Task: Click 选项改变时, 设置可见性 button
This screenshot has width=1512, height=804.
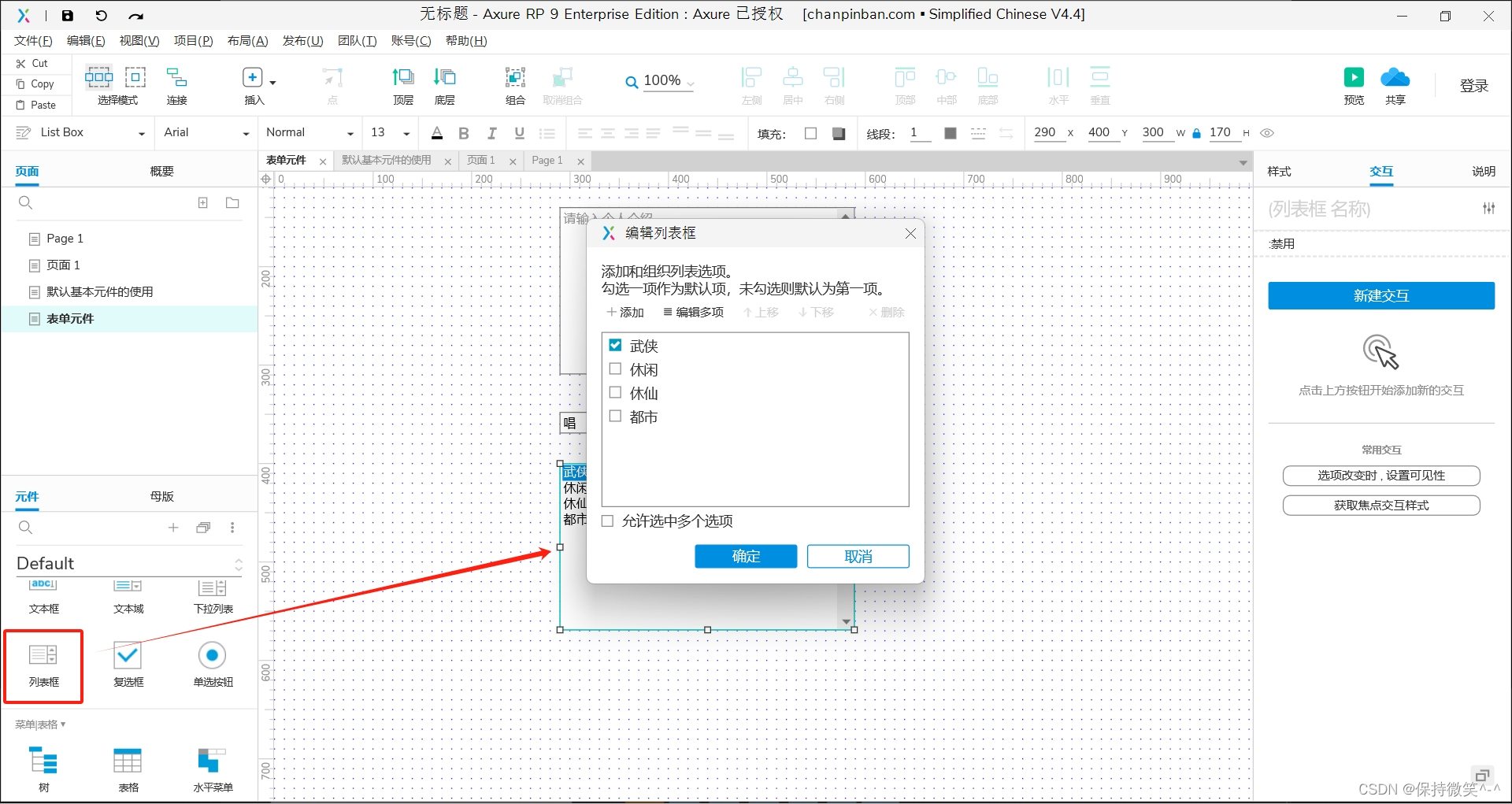Action: [1381, 476]
